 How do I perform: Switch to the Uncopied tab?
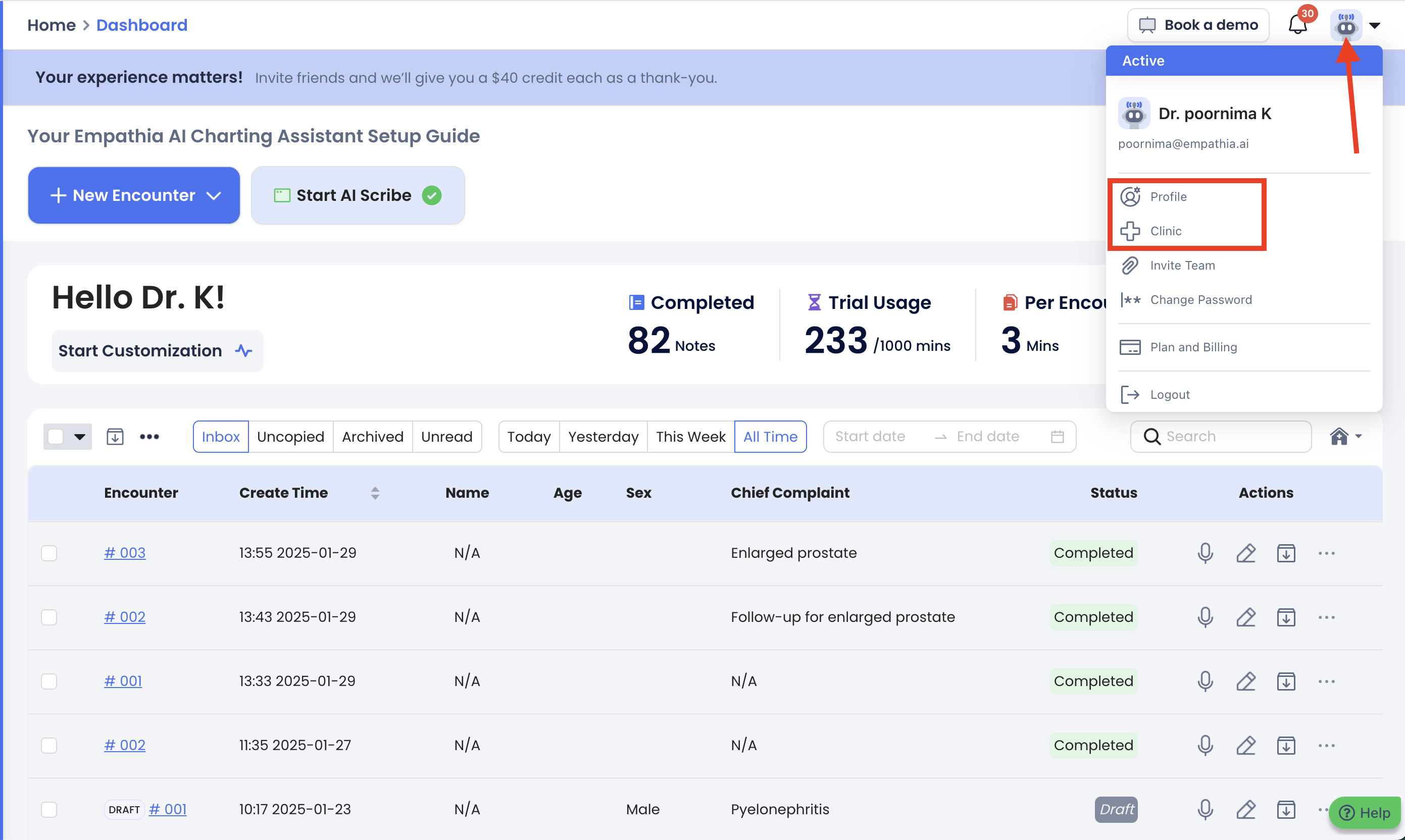coord(290,437)
